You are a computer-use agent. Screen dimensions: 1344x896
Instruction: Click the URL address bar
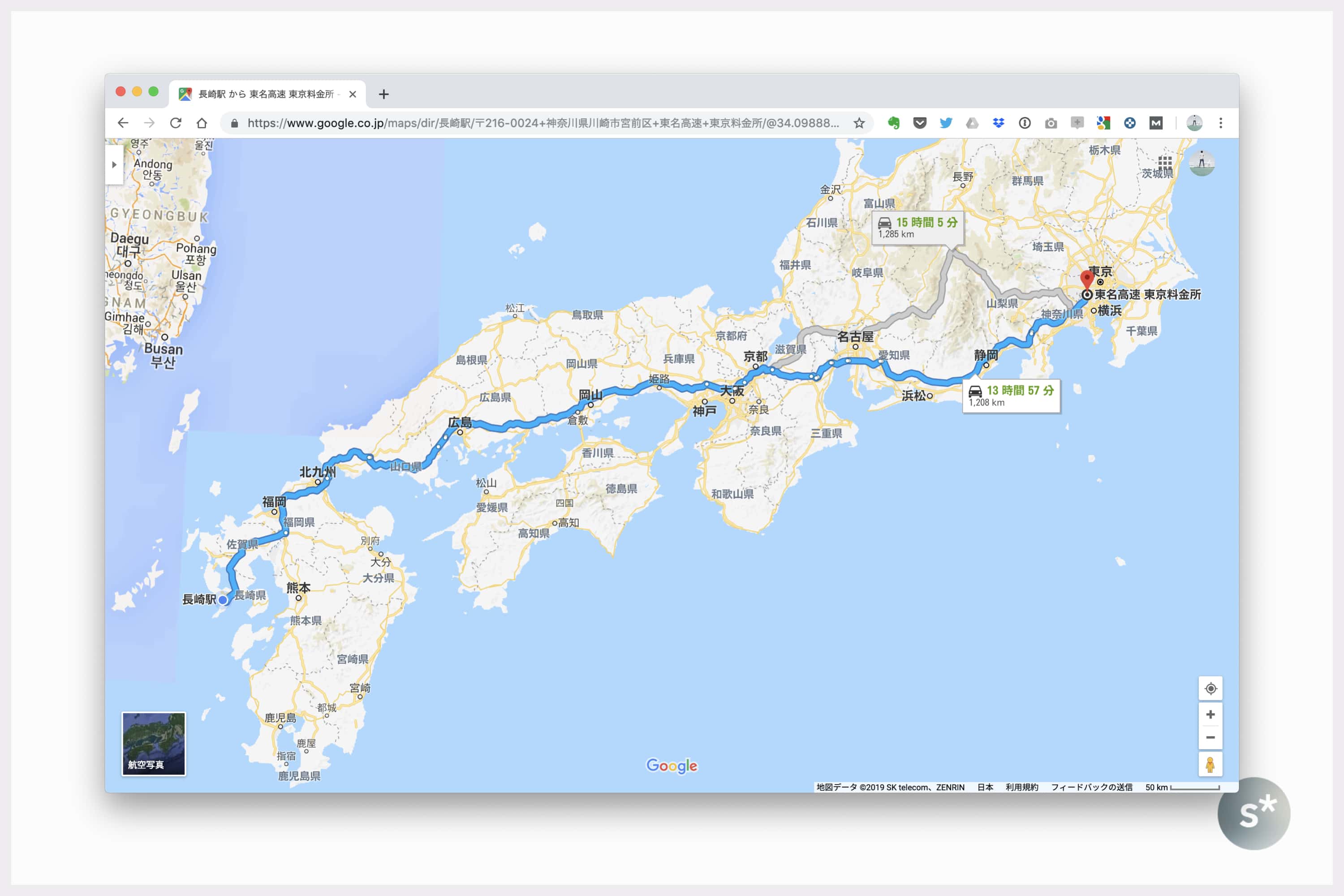[x=543, y=123]
